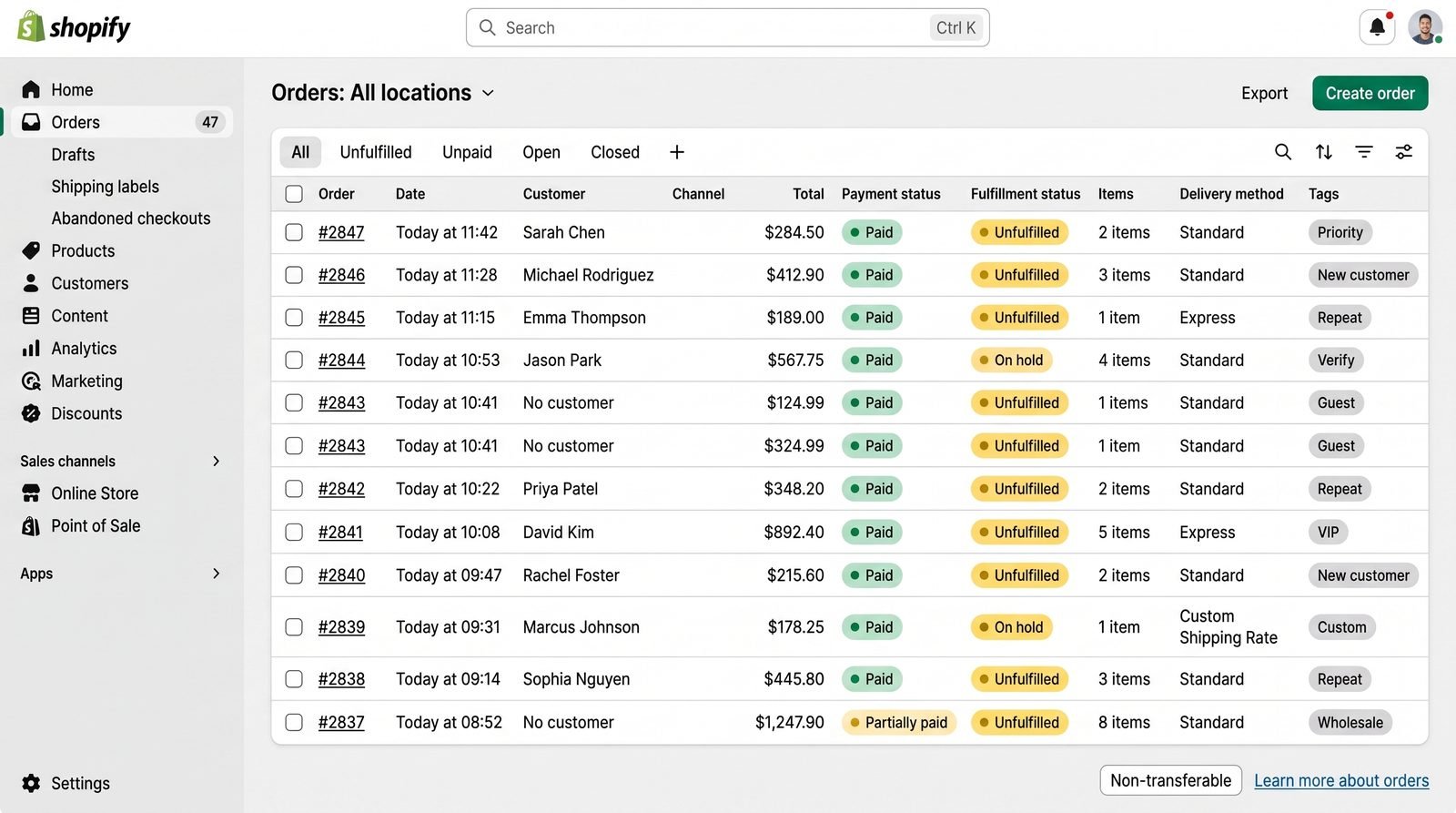The width and height of the screenshot is (1456, 813).
Task: Switch to the Unfulfilled tab
Action: point(376,152)
